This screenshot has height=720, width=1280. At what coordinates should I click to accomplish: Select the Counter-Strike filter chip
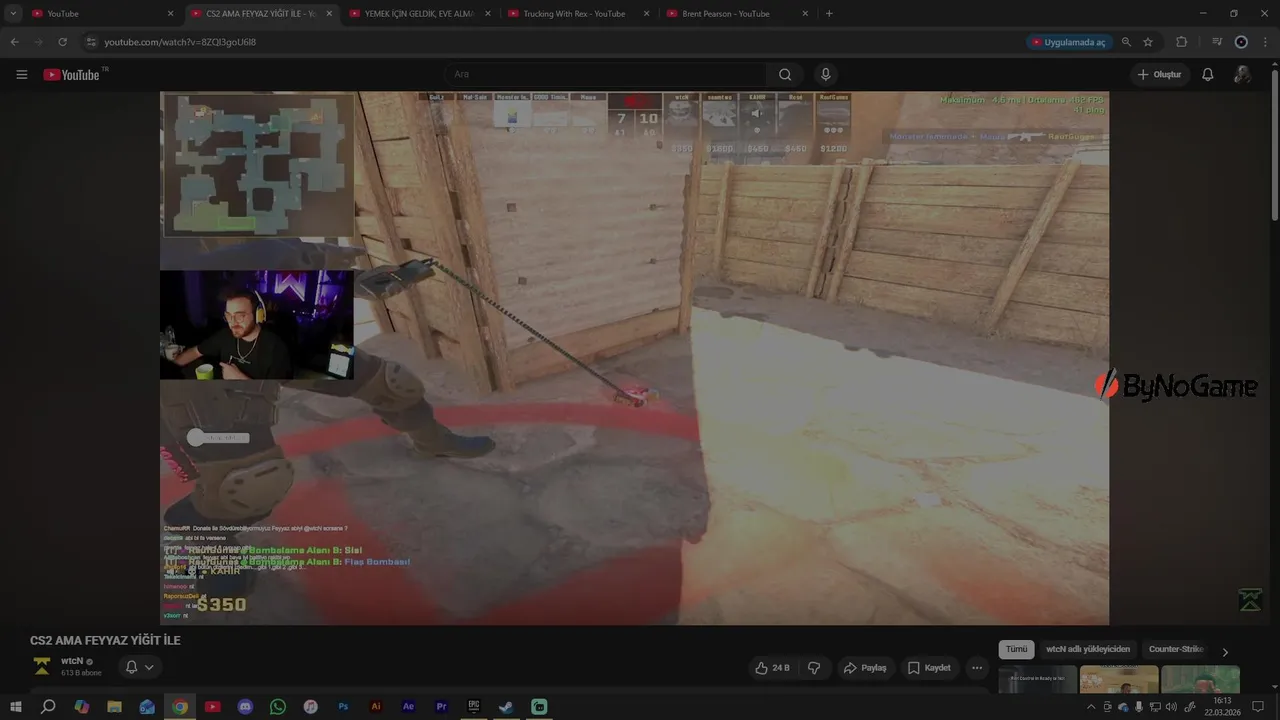click(x=1176, y=649)
